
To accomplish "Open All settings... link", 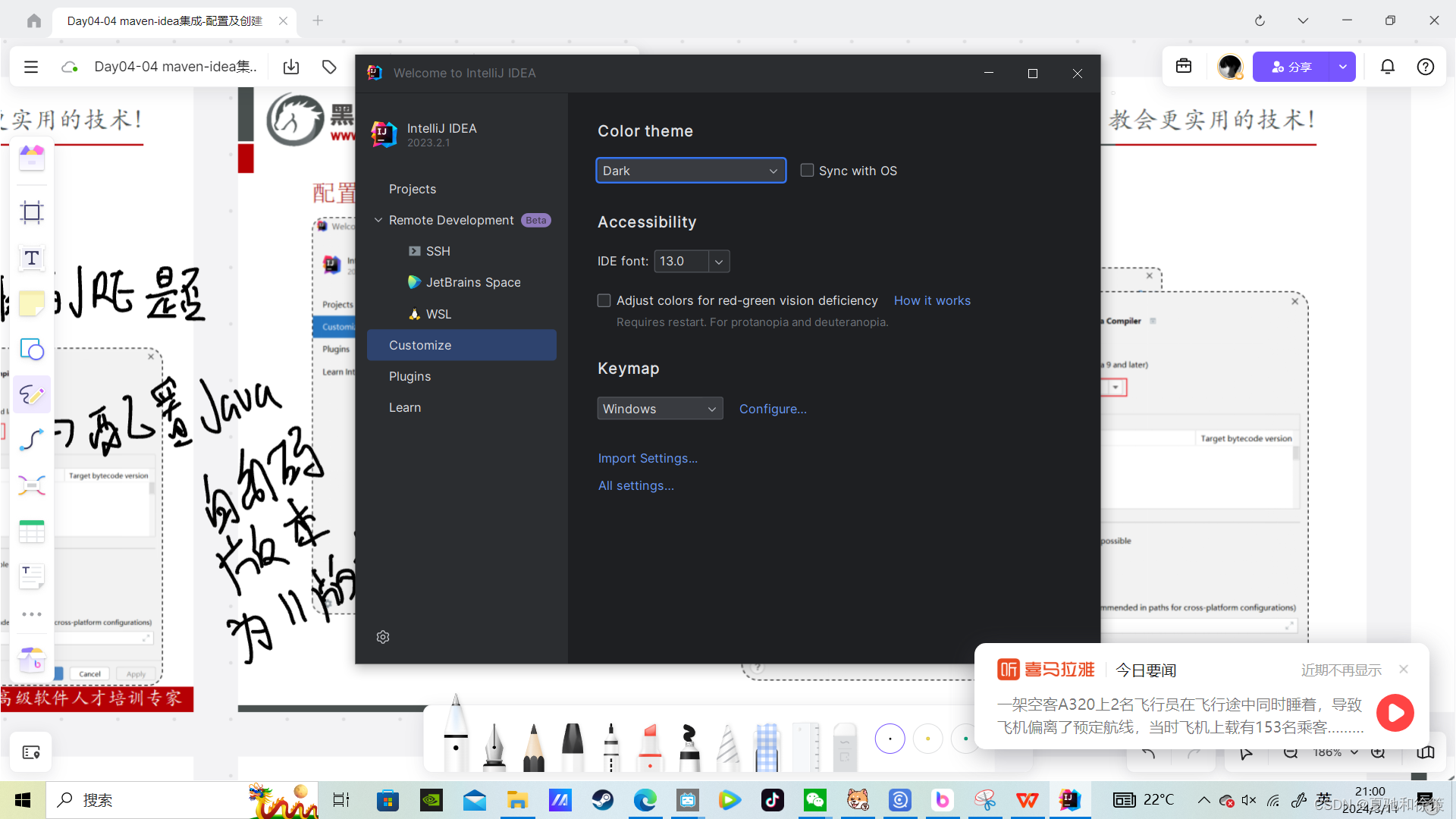I will click(635, 485).
